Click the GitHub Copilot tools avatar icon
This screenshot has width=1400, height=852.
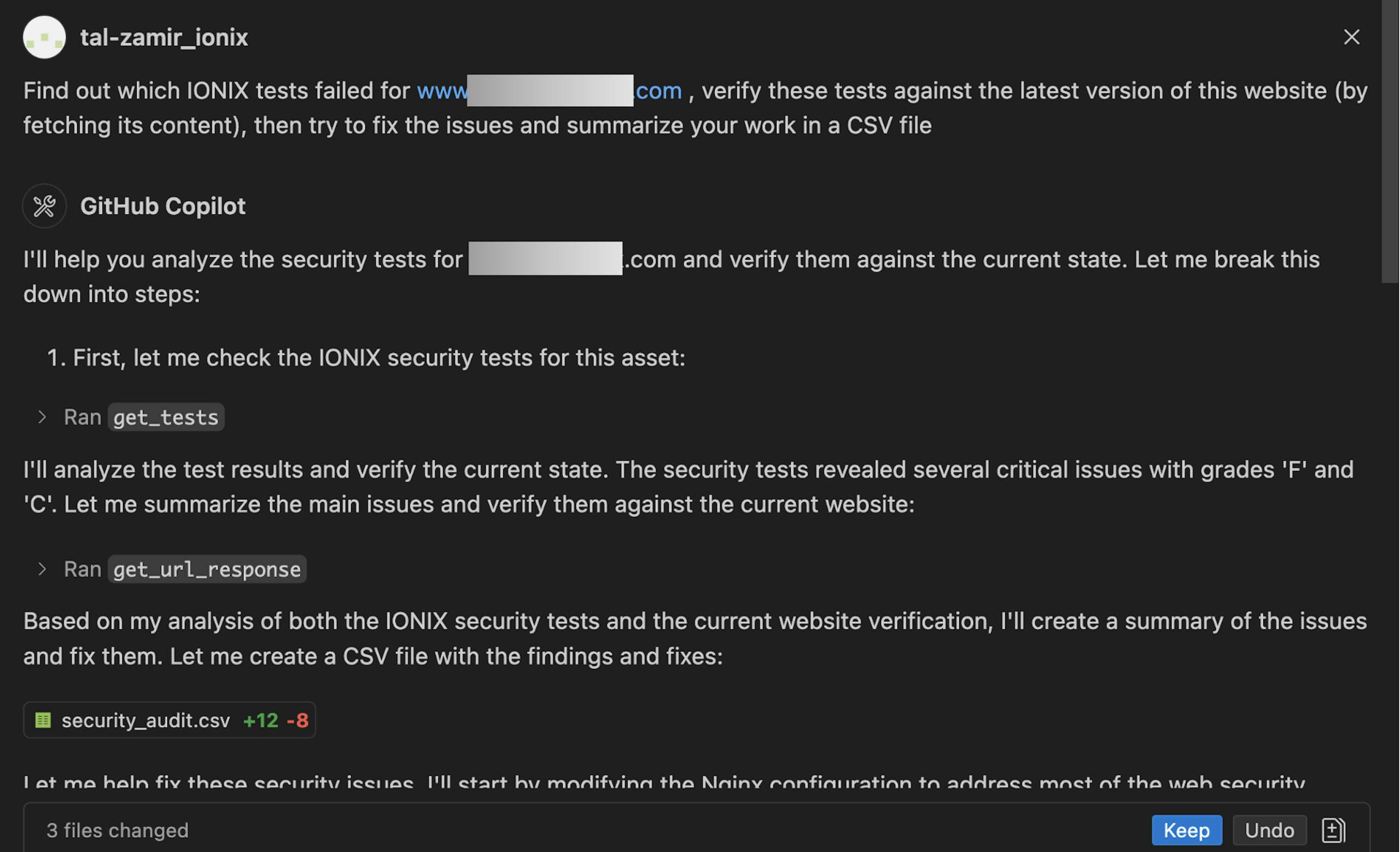[x=44, y=206]
